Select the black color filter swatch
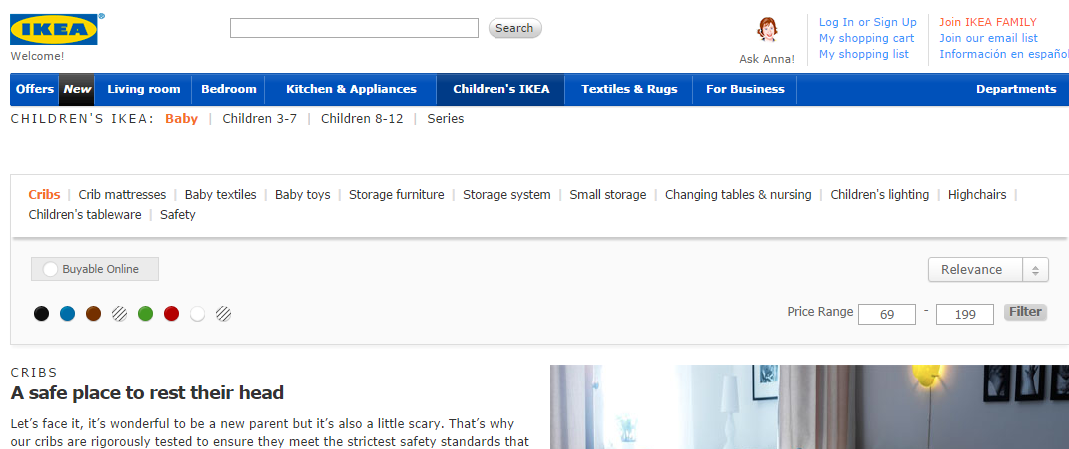The width and height of the screenshot is (1069, 449). [42, 314]
